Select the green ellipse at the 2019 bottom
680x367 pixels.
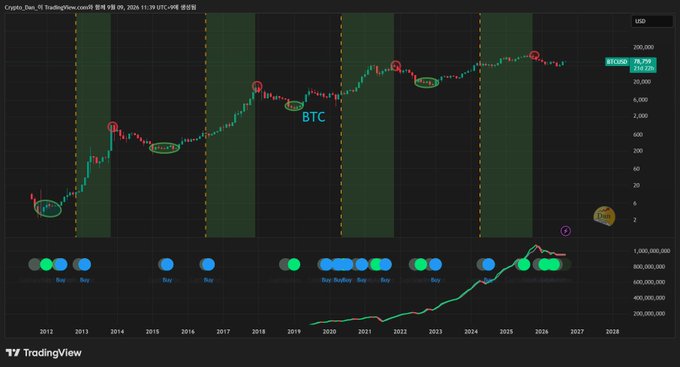pos(294,105)
